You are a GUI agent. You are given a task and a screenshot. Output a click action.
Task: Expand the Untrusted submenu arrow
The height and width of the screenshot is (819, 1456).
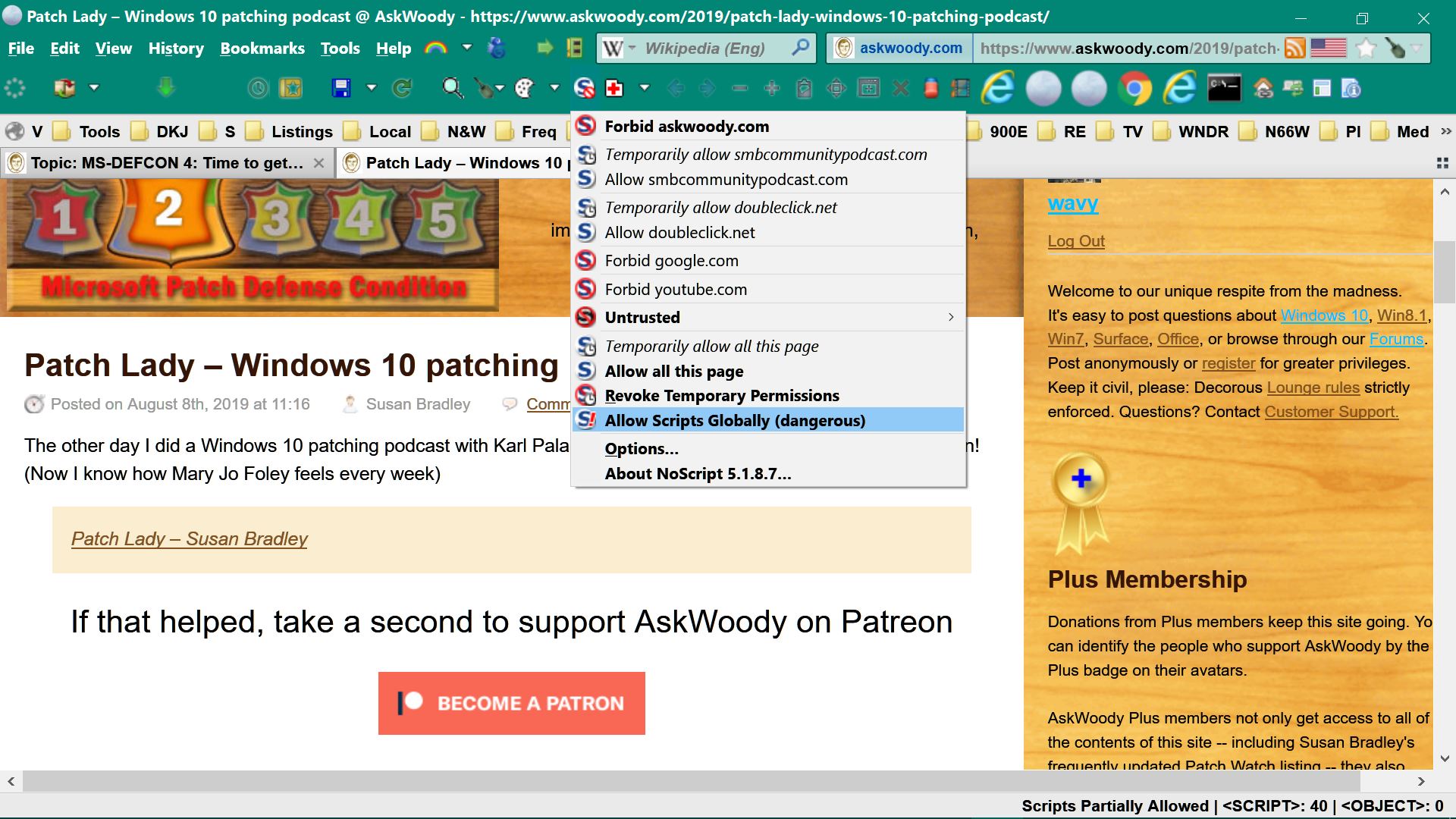pyautogui.click(x=951, y=318)
